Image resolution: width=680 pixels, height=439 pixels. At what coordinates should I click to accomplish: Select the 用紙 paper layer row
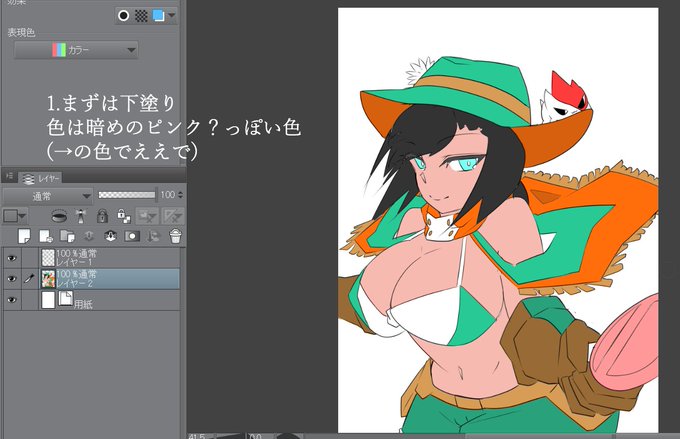(x=92, y=300)
